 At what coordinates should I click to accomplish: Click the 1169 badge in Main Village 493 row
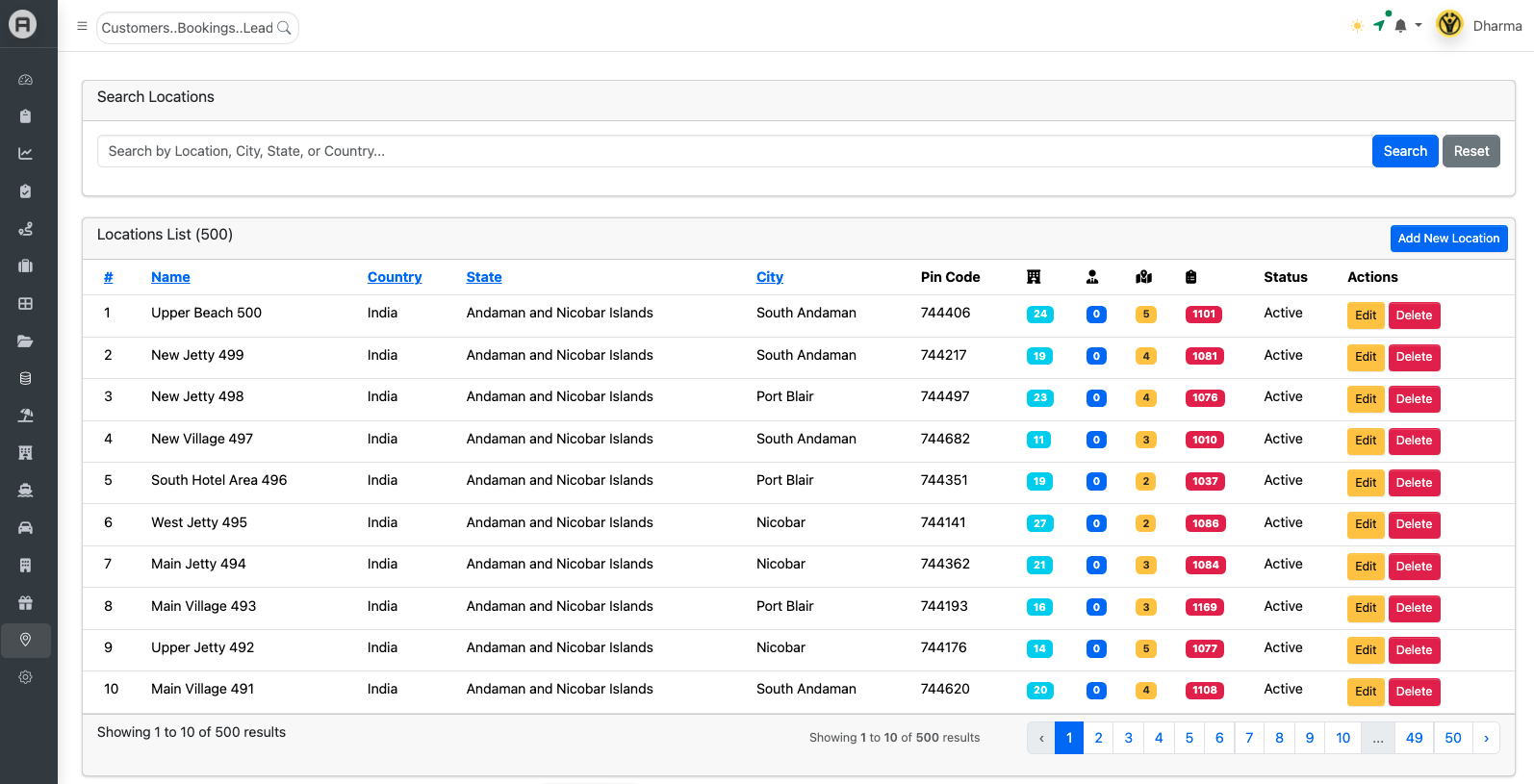click(x=1205, y=608)
